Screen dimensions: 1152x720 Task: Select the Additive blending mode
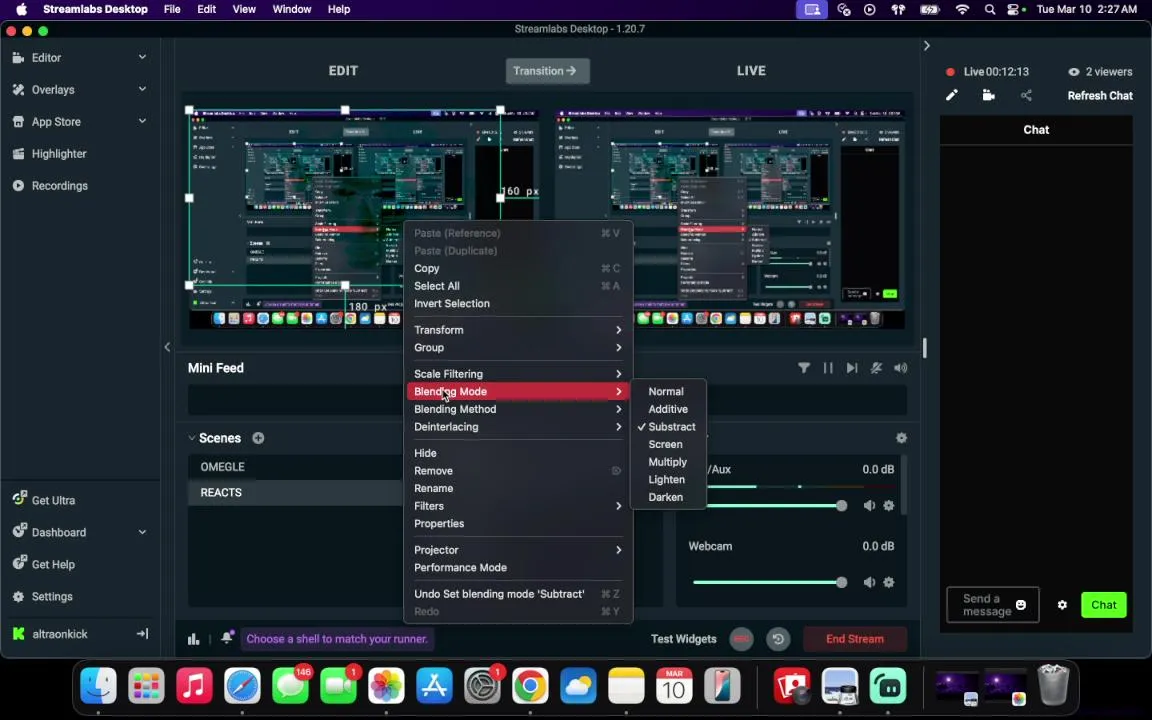pos(668,409)
